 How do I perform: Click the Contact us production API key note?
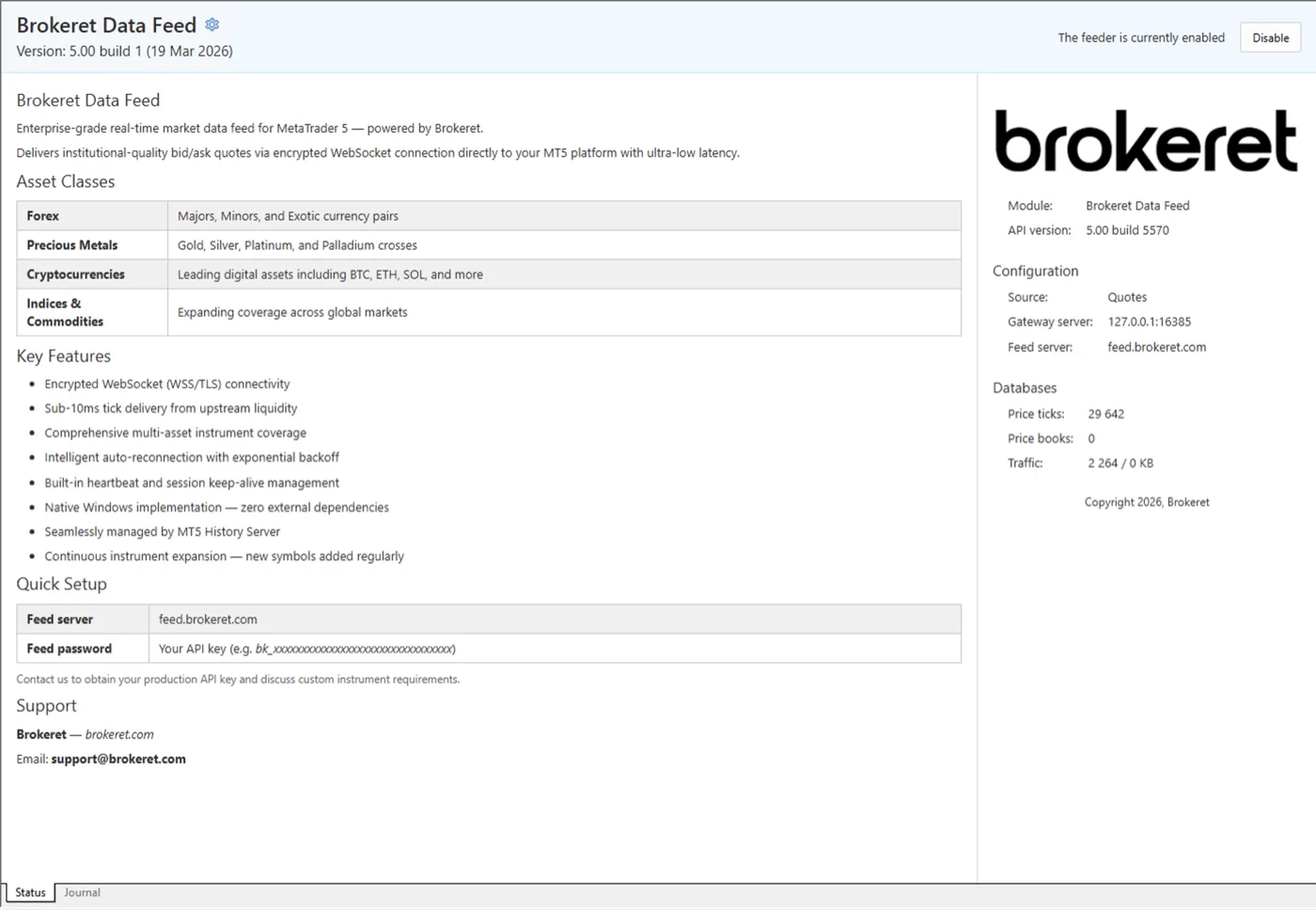238,679
